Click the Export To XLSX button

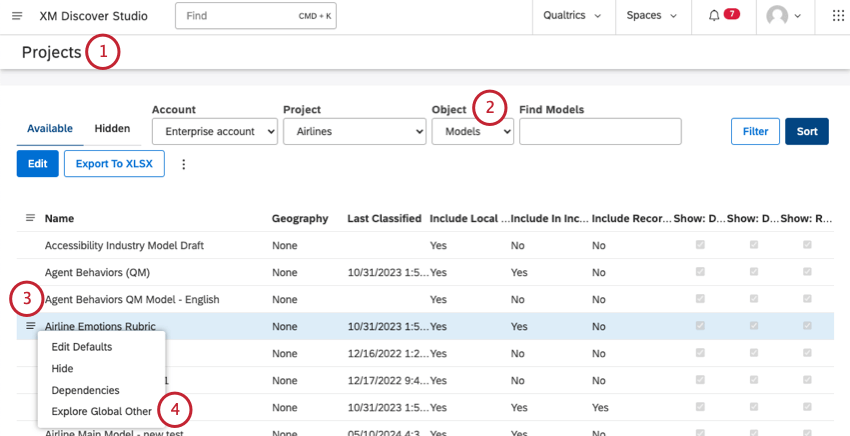[114, 164]
